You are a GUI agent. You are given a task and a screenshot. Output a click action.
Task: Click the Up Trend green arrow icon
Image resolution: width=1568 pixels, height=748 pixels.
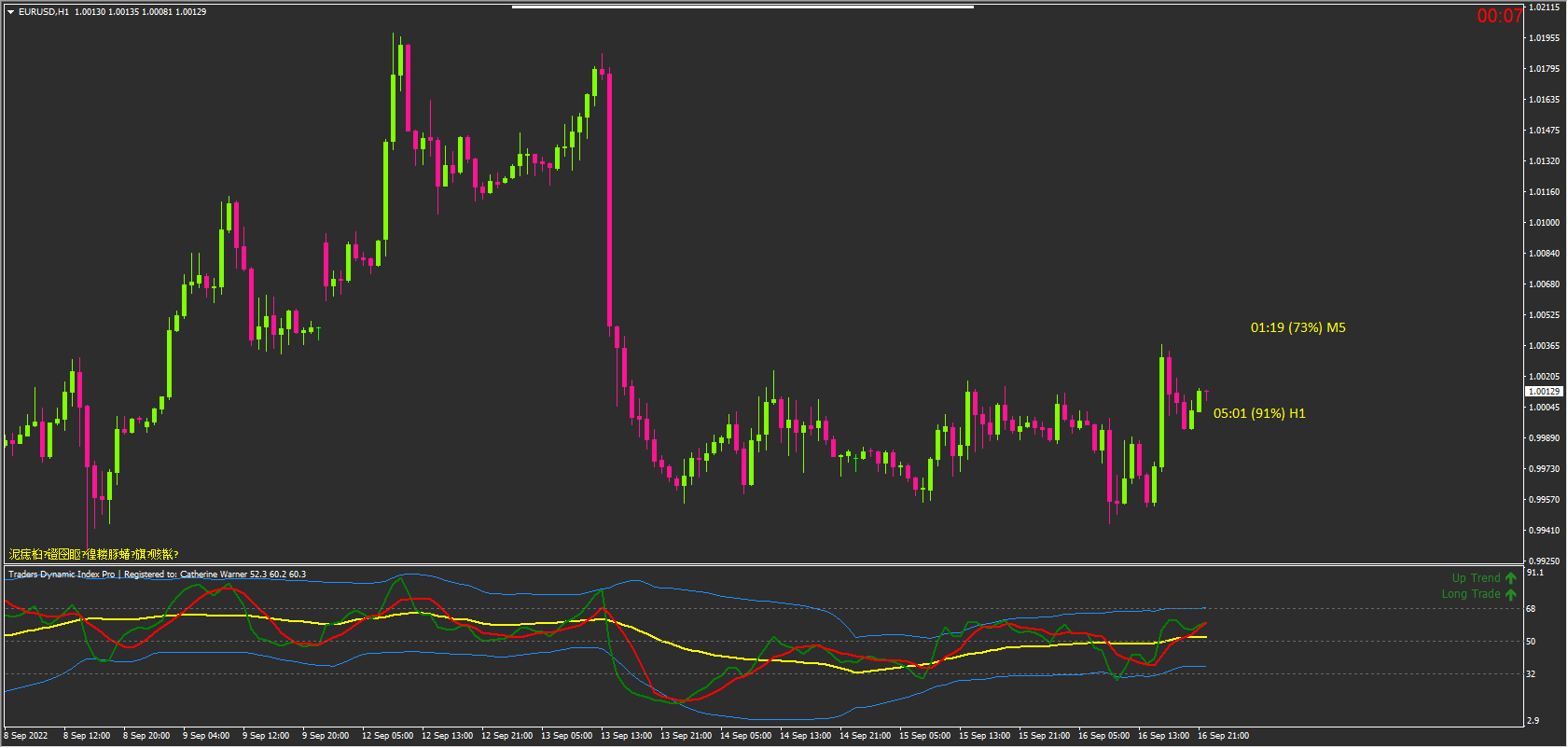1510,578
